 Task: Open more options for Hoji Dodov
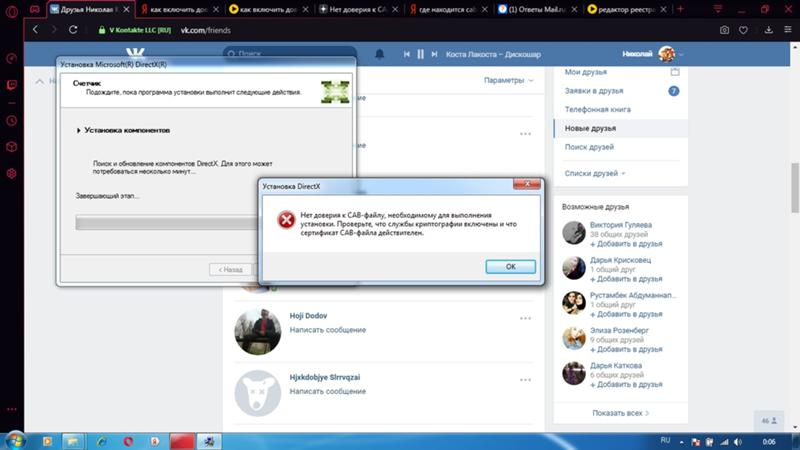point(525,318)
